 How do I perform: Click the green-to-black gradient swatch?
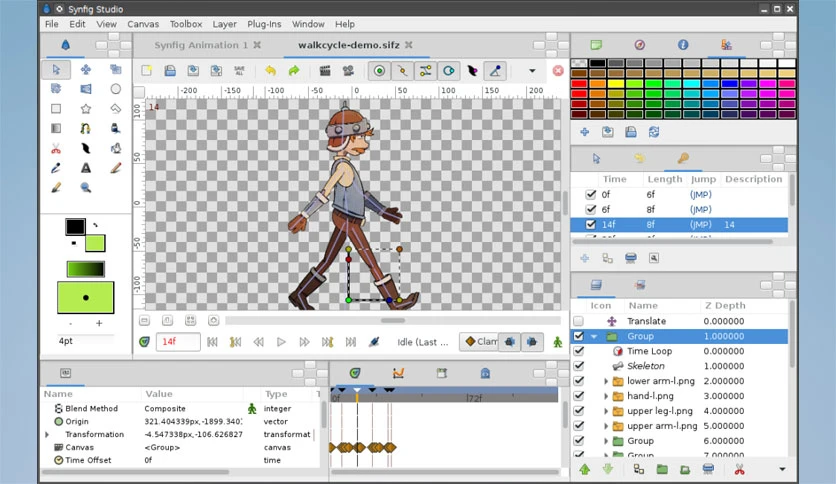point(85,269)
